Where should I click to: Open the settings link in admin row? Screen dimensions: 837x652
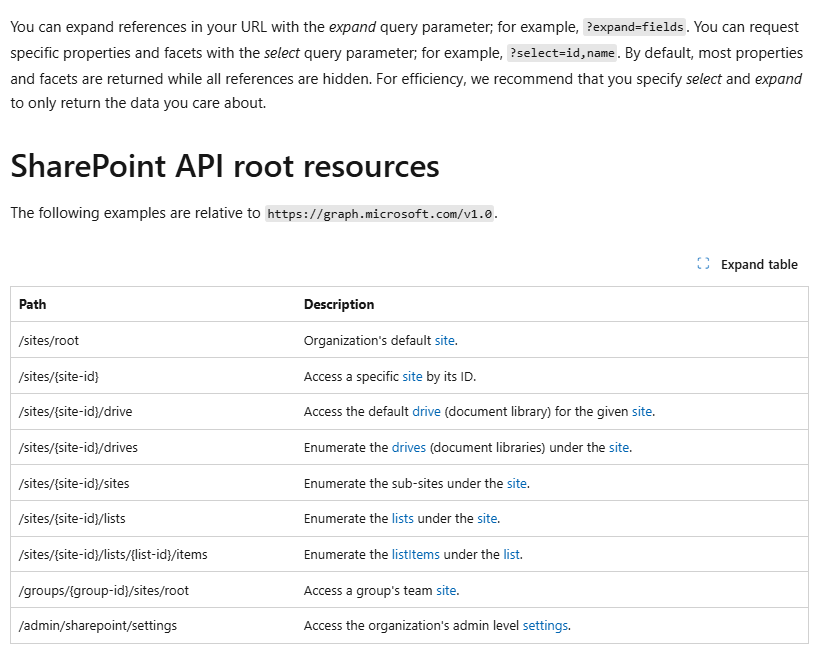545,625
